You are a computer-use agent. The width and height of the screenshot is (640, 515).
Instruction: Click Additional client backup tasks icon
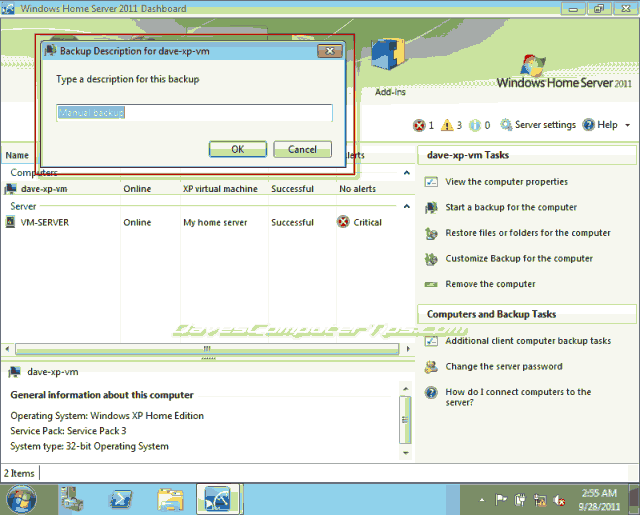431,341
